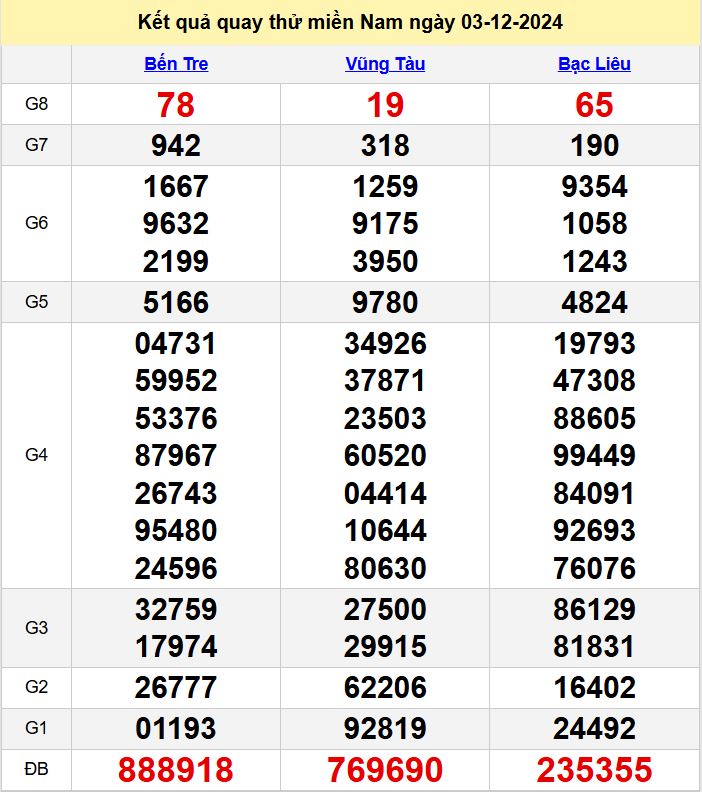
Task: Click G7 number 190
Action: point(594,146)
